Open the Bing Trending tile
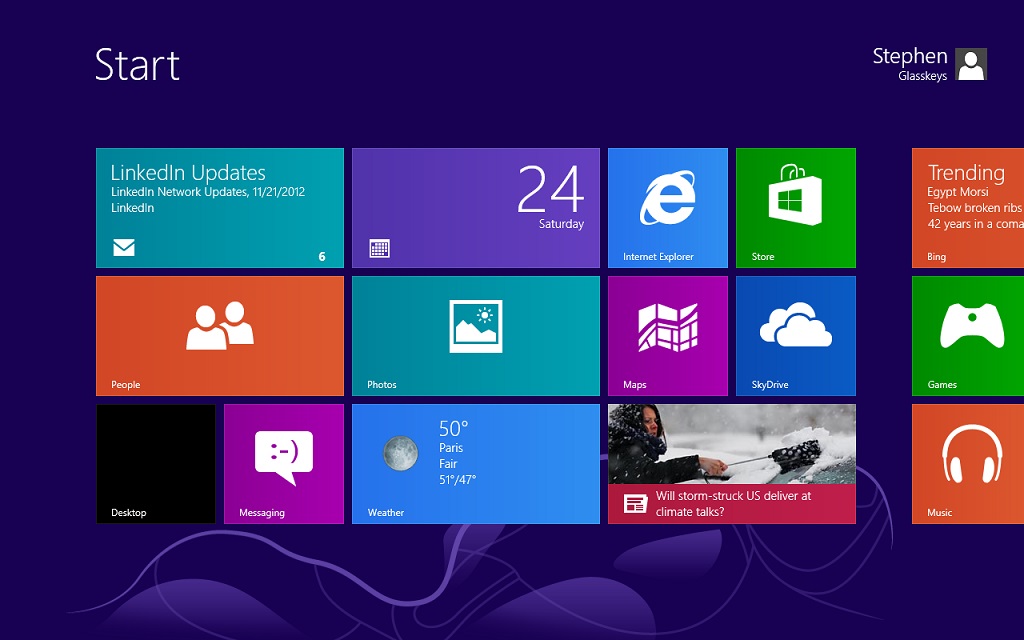 pyautogui.click(x=968, y=207)
